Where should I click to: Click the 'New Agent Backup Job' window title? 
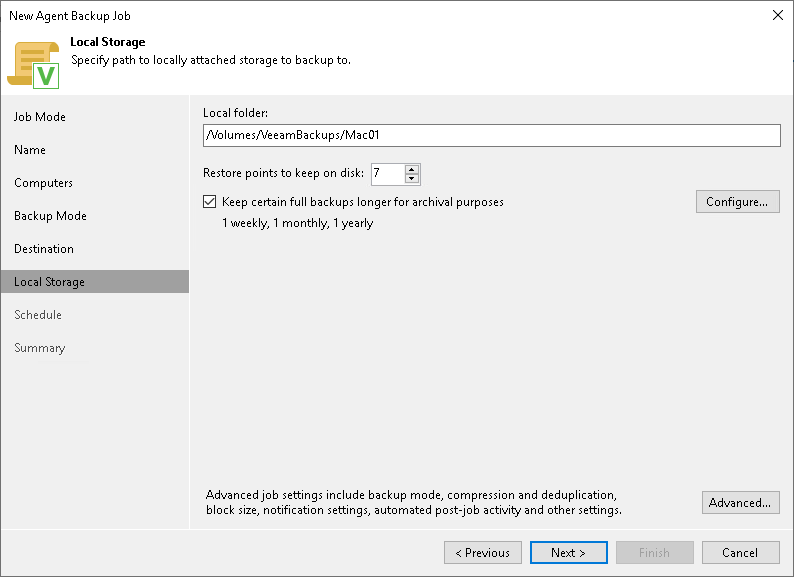click(x=70, y=16)
